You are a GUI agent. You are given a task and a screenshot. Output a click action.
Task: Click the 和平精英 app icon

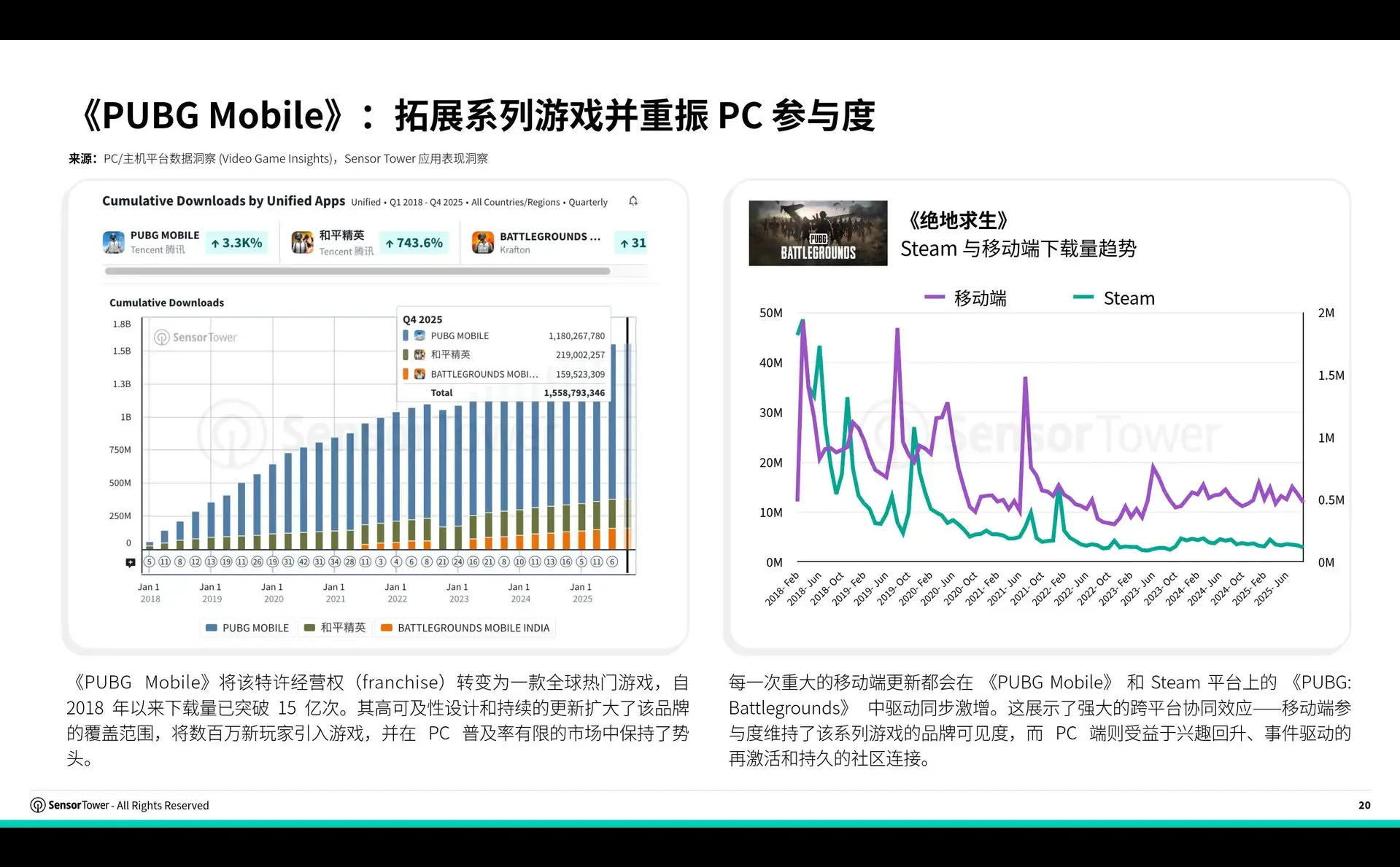click(x=301, y=241)
